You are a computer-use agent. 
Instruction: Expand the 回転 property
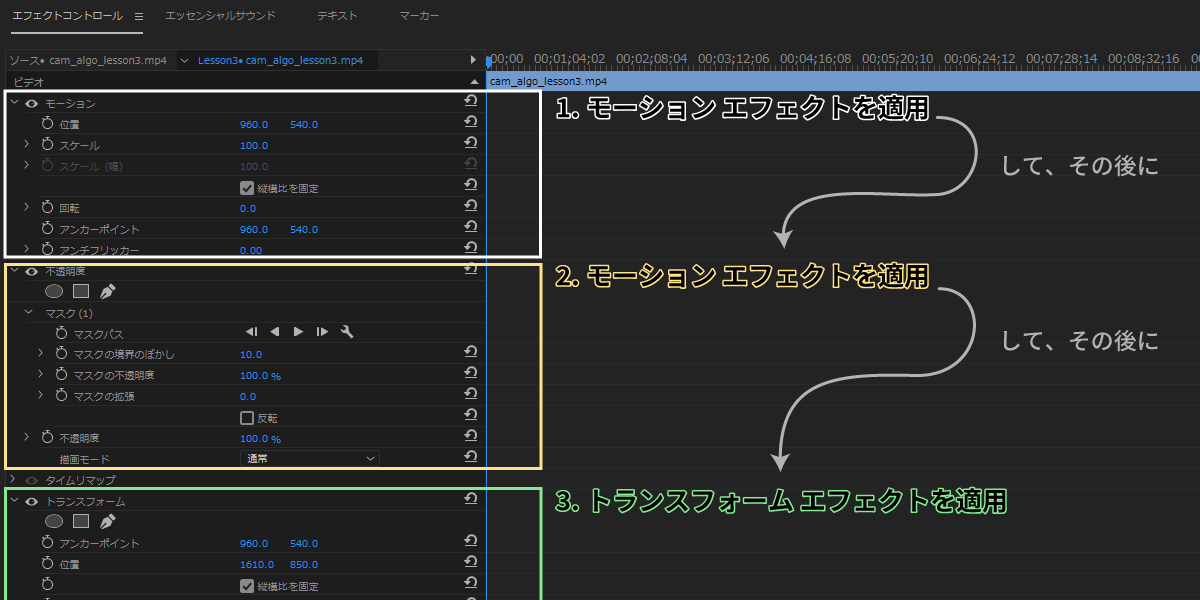point(27,207)
